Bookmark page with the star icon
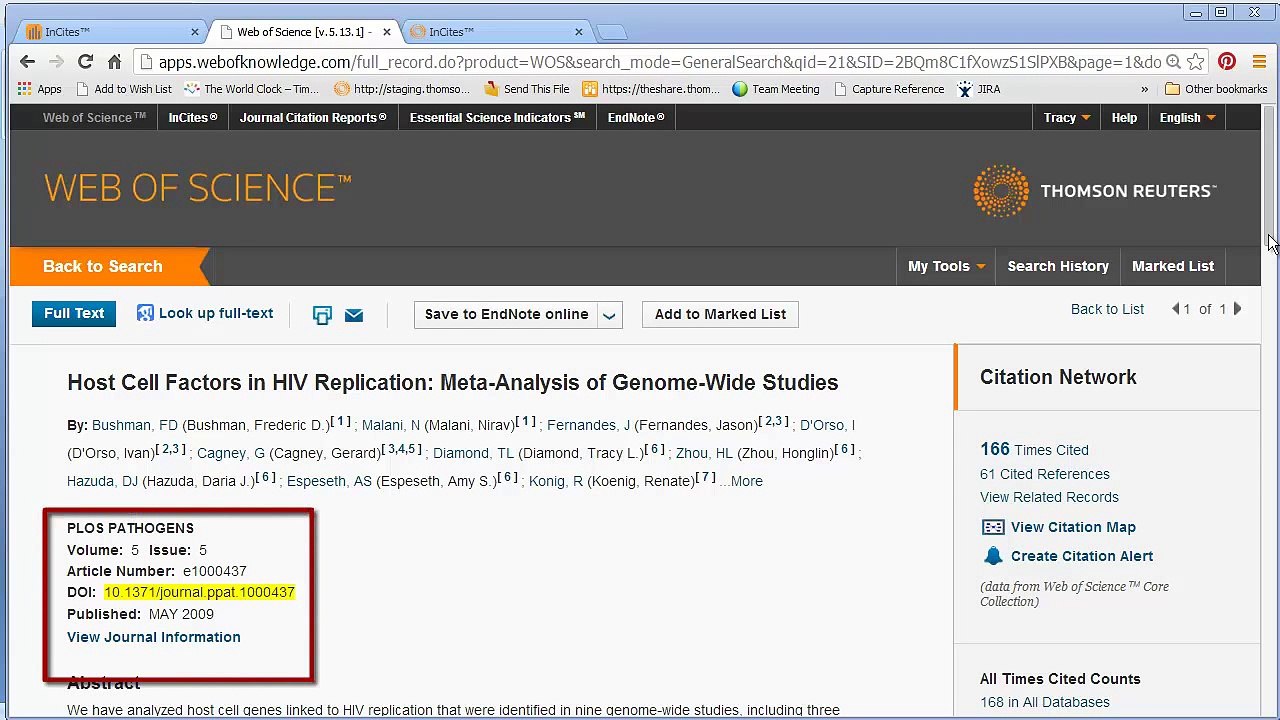Screen dimensions: 1280x720 click(1196, 62)
